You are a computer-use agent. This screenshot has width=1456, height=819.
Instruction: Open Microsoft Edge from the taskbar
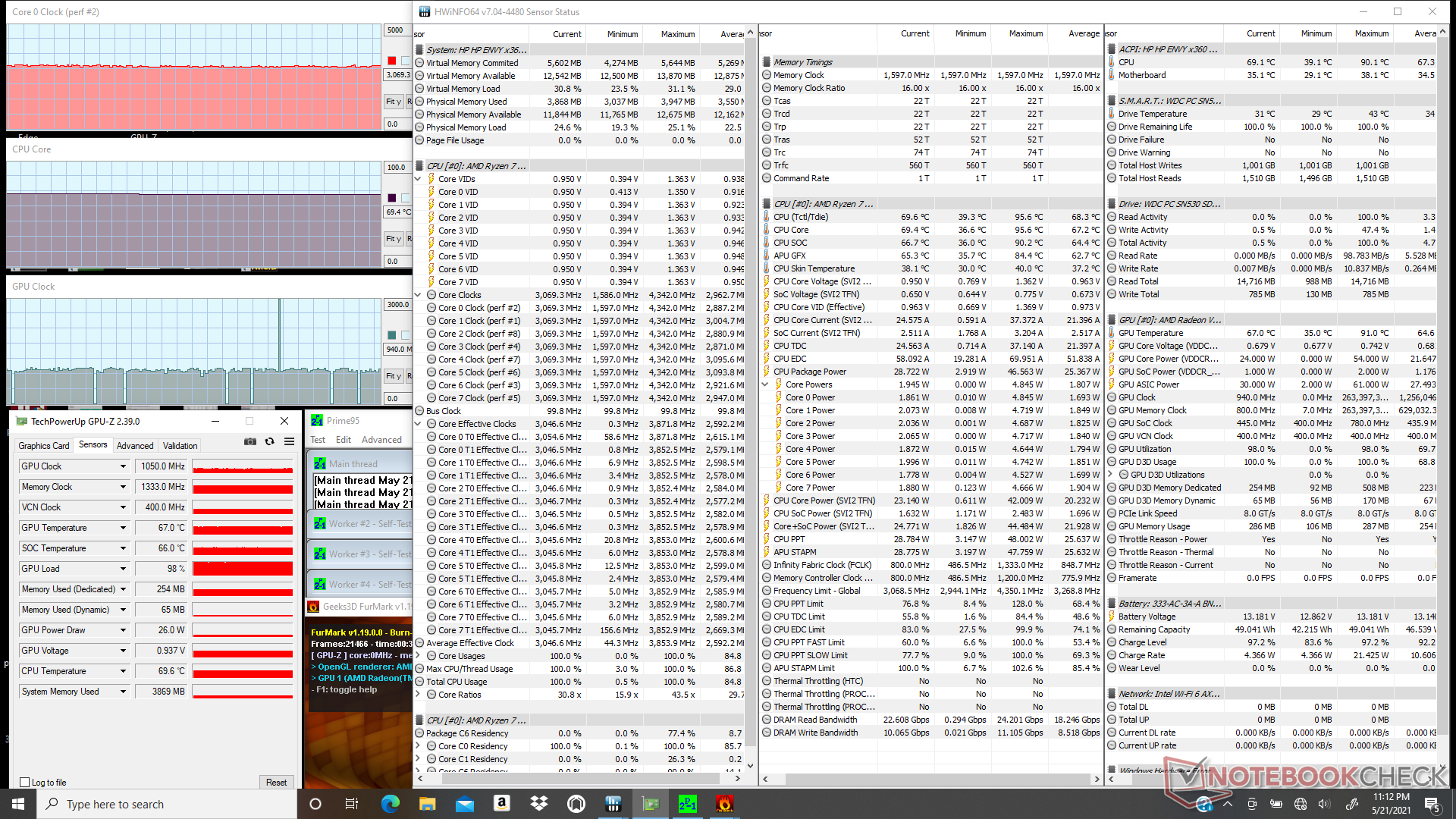click(390, 804)
